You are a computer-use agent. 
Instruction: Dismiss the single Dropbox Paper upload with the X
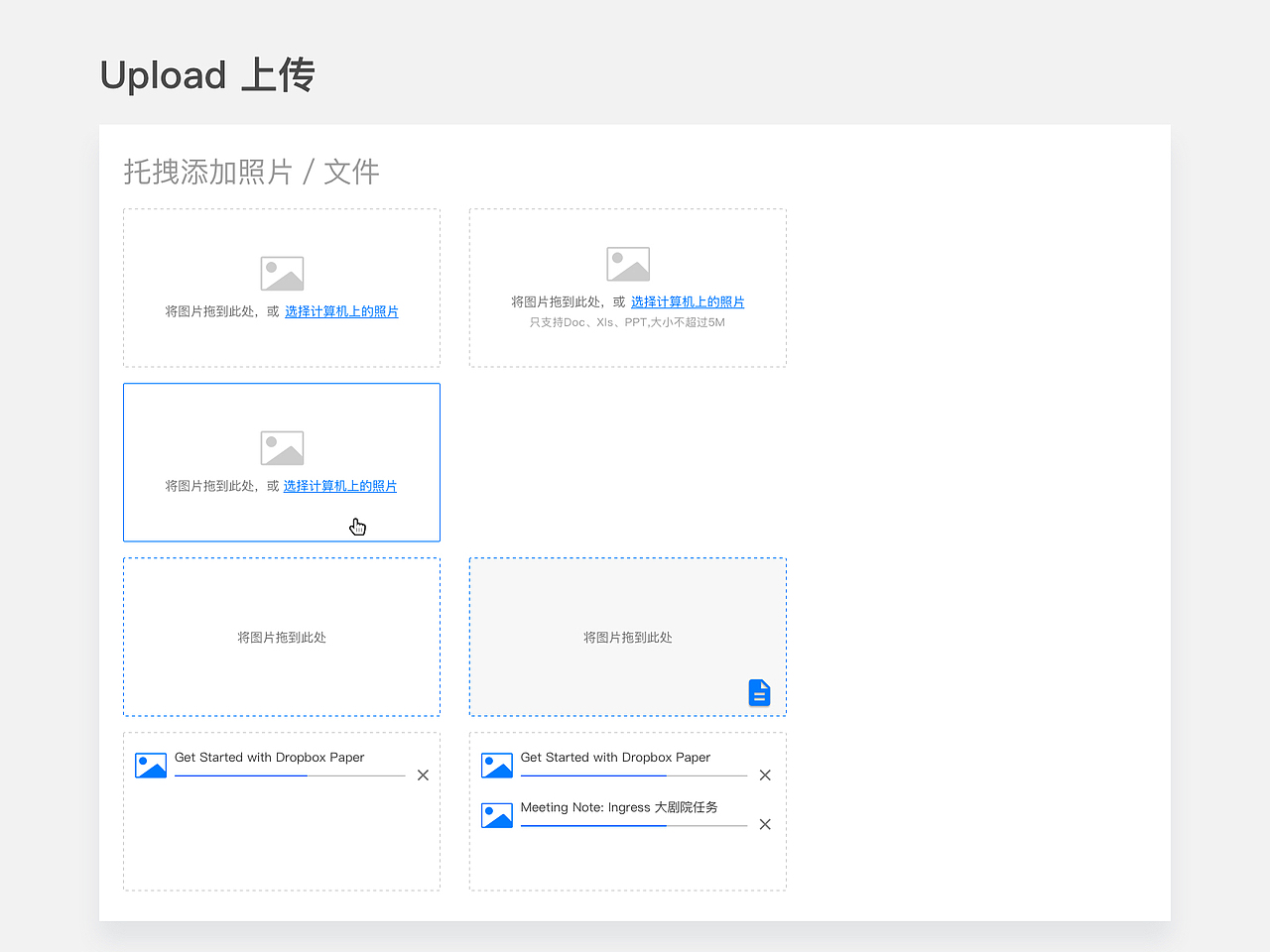pyautogui.click(x=423, y=774)
